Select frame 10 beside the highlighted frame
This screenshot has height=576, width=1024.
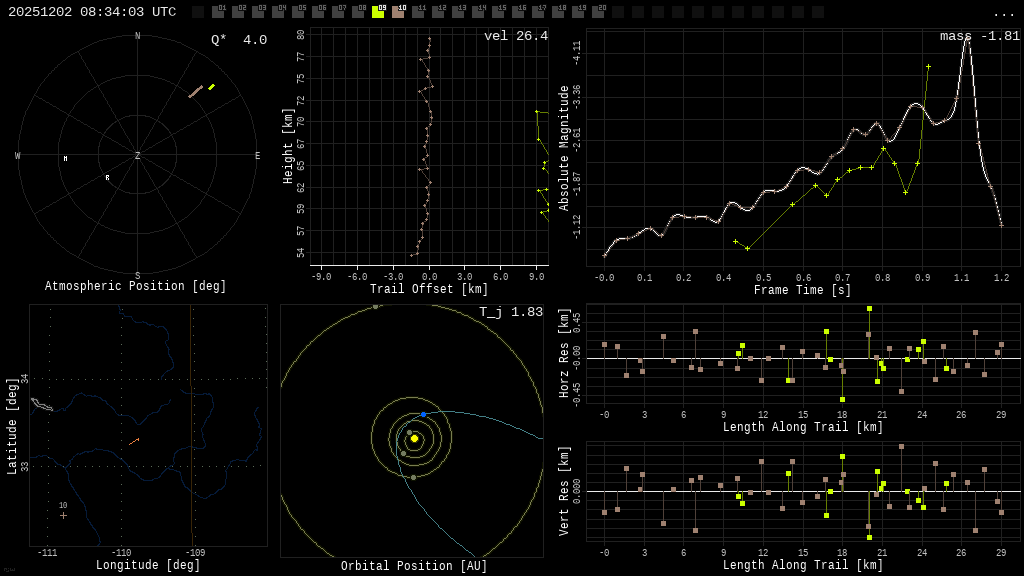(x=398, y=13)
